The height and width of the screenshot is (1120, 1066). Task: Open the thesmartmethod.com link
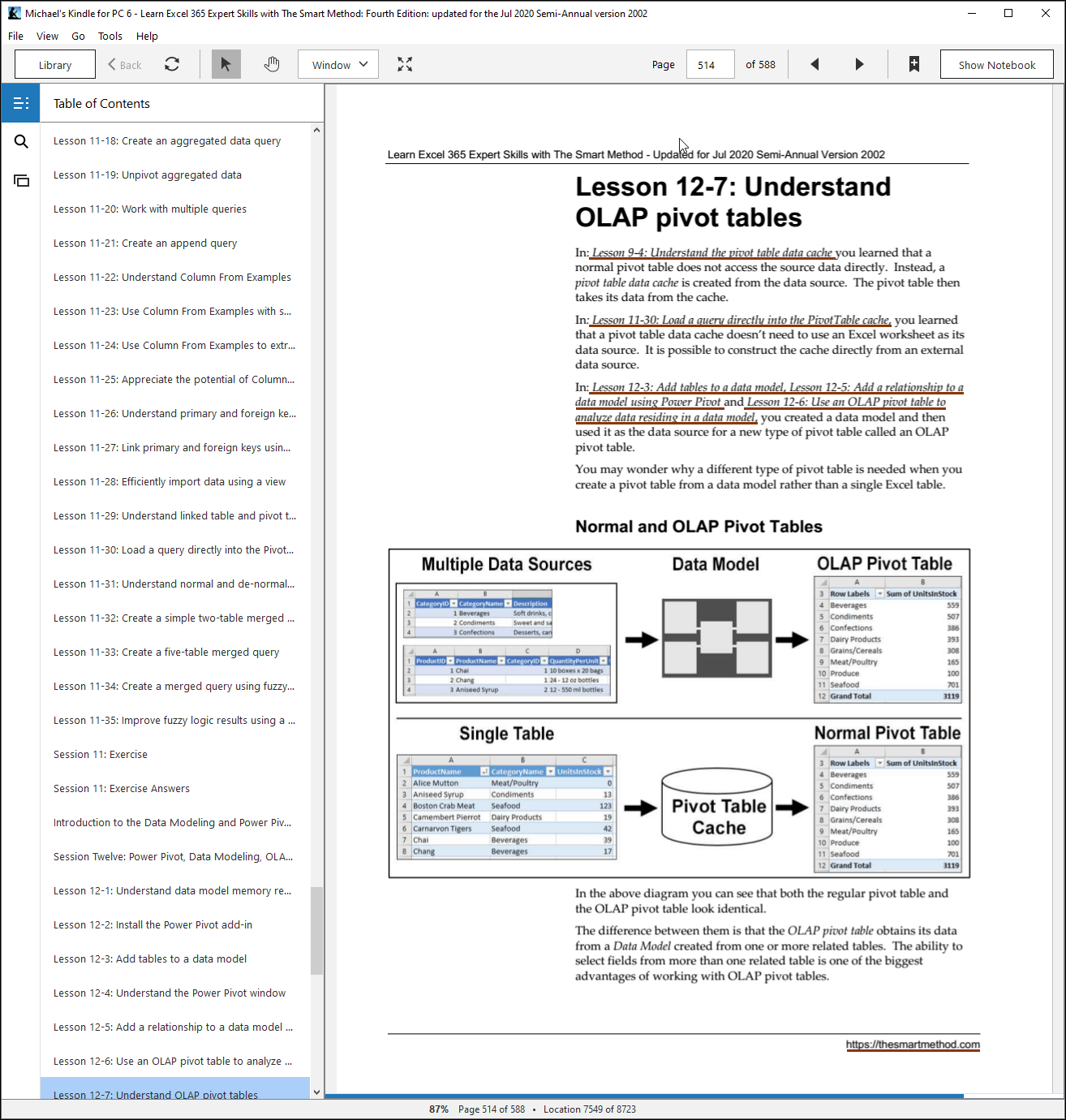click(x=913, y=1045)
